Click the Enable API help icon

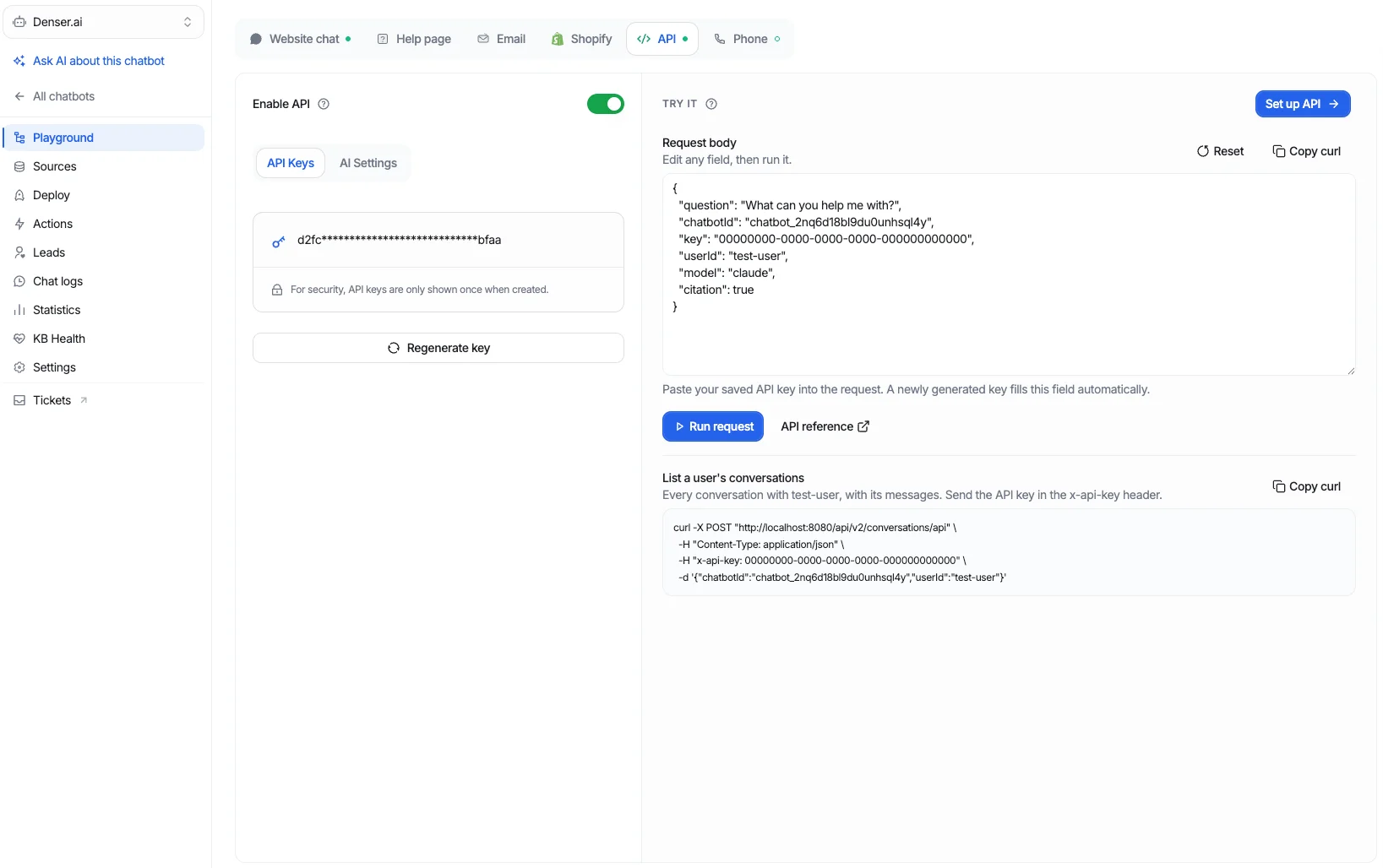324,104
